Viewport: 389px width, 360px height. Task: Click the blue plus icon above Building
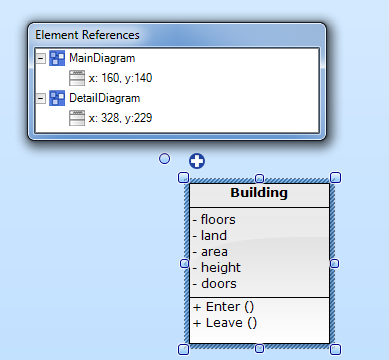pyautogui.click(x=197, y=161)
